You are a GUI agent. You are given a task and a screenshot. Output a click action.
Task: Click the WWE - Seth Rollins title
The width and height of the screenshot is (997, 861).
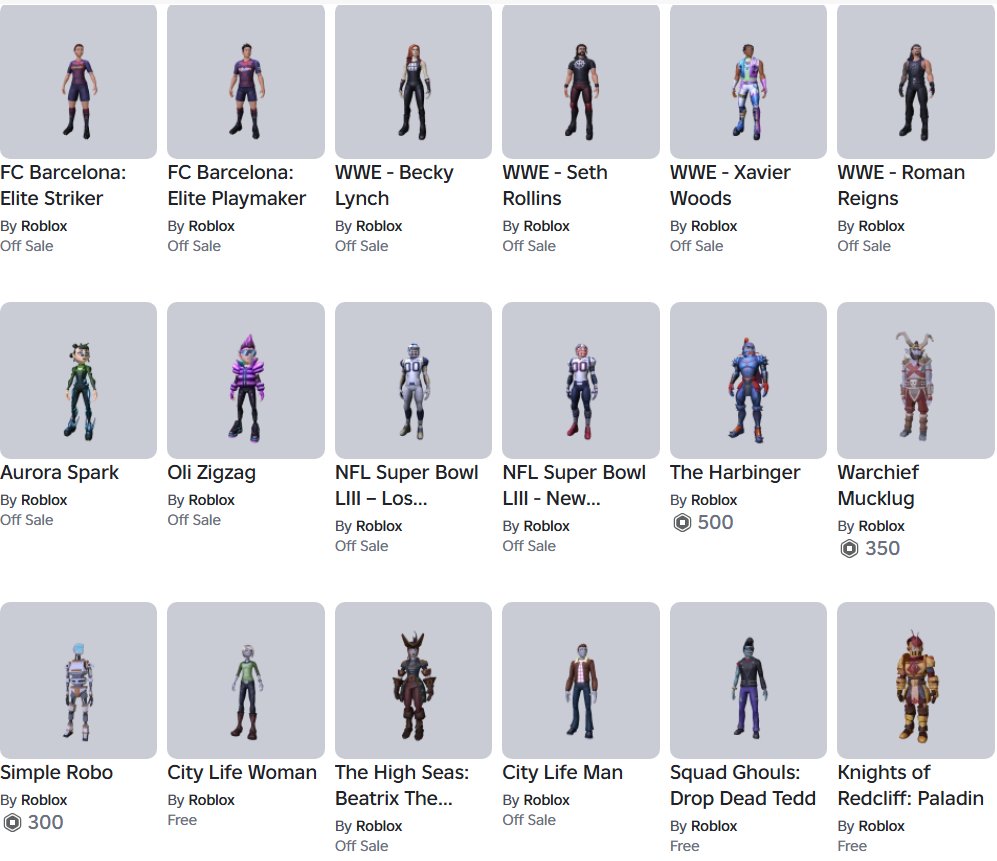pos(554,186)
